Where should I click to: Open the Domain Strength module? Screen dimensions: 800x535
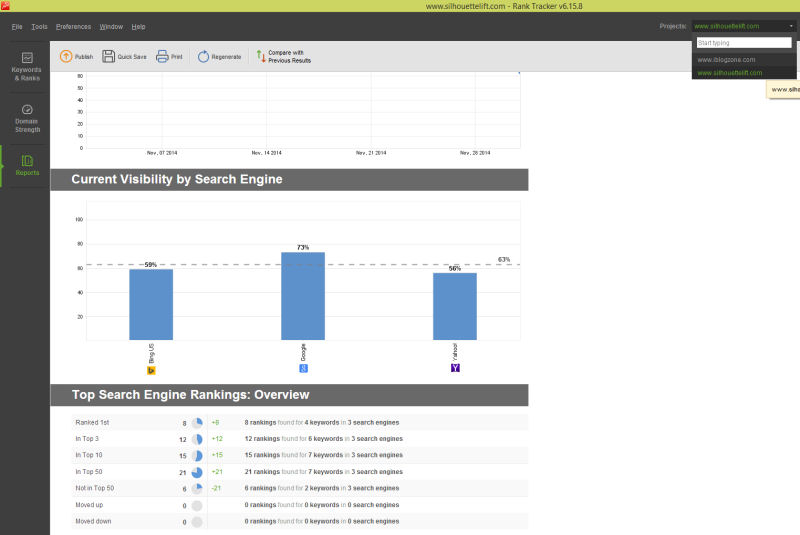pos(27,119)
